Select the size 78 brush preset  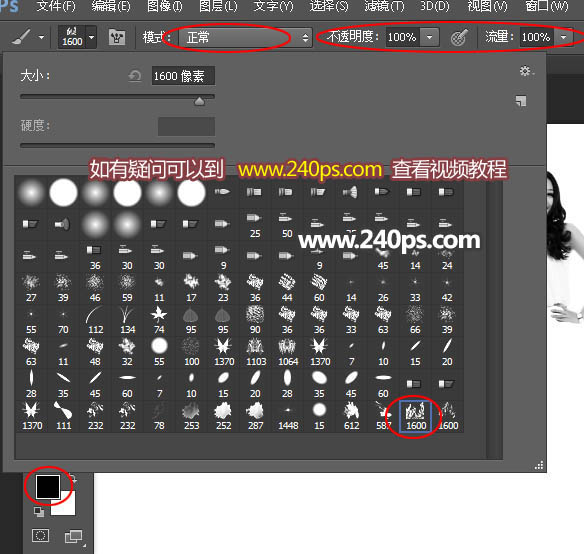159,417
